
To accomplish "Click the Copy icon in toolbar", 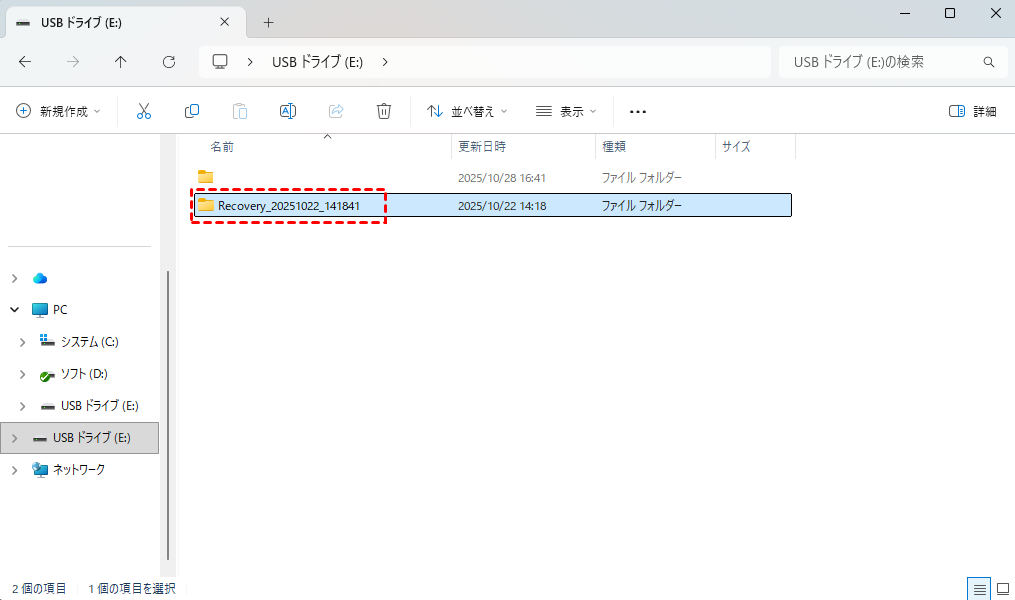I will tap(192, 111).
